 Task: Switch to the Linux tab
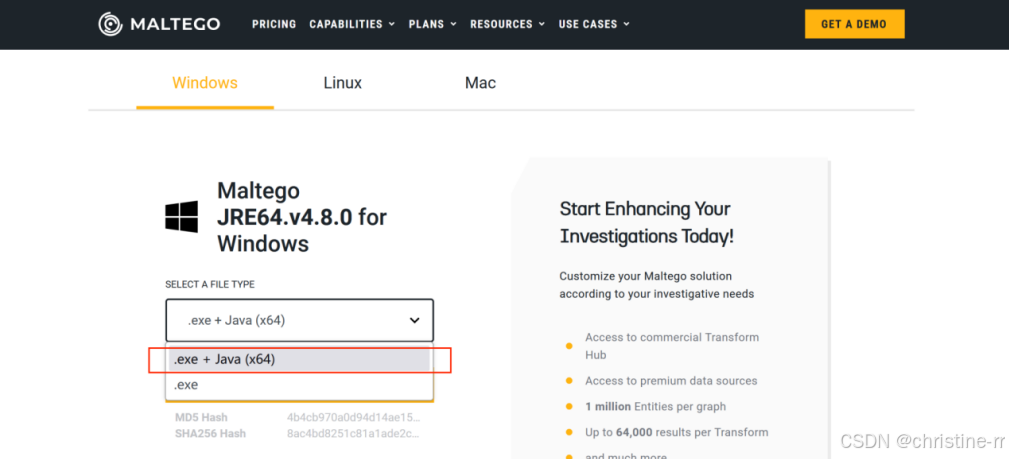point(342,83)
